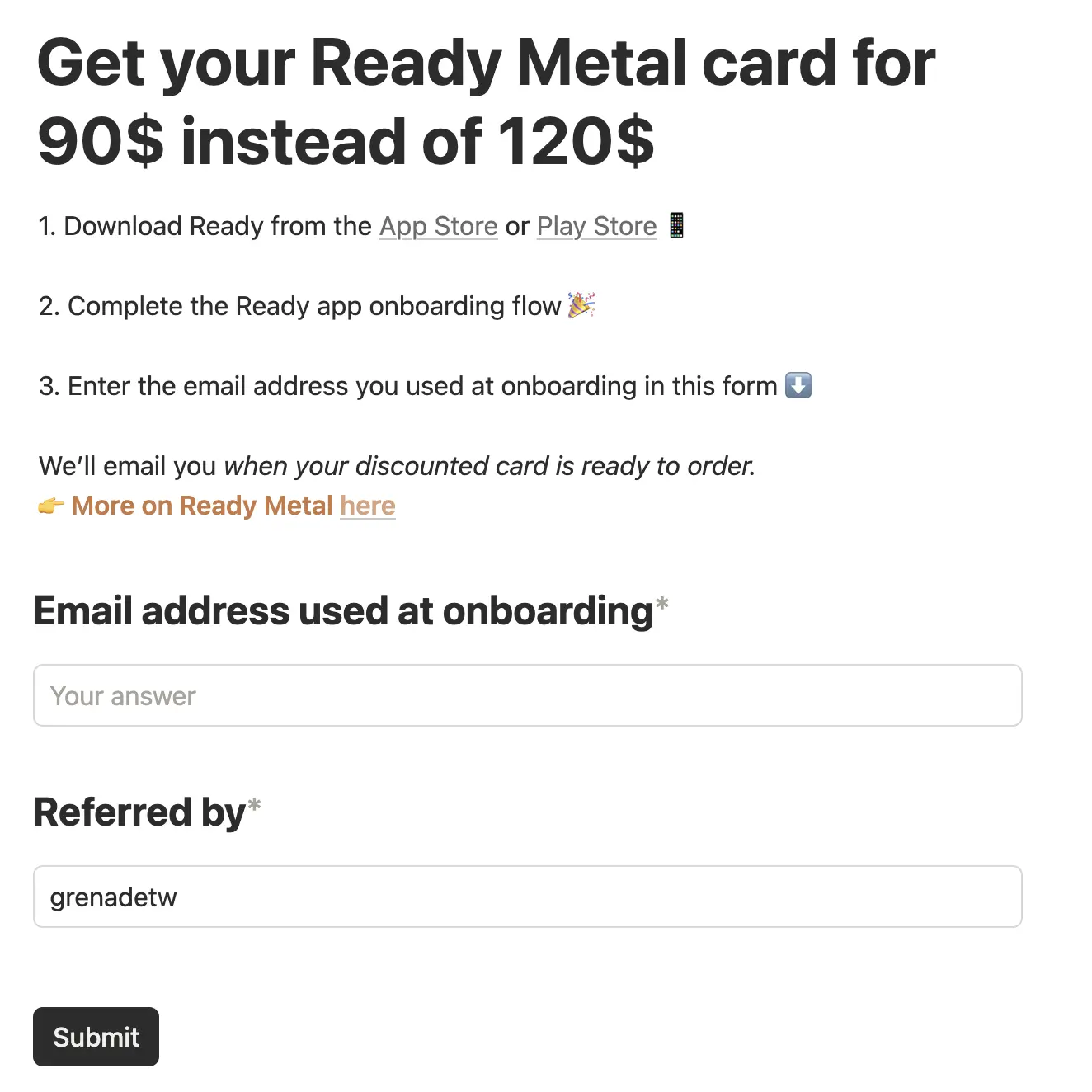The height and width of the screenshot is (1092, 1092).
Task: Click the asterisk beside Referred by label
Action: [254, 806]
